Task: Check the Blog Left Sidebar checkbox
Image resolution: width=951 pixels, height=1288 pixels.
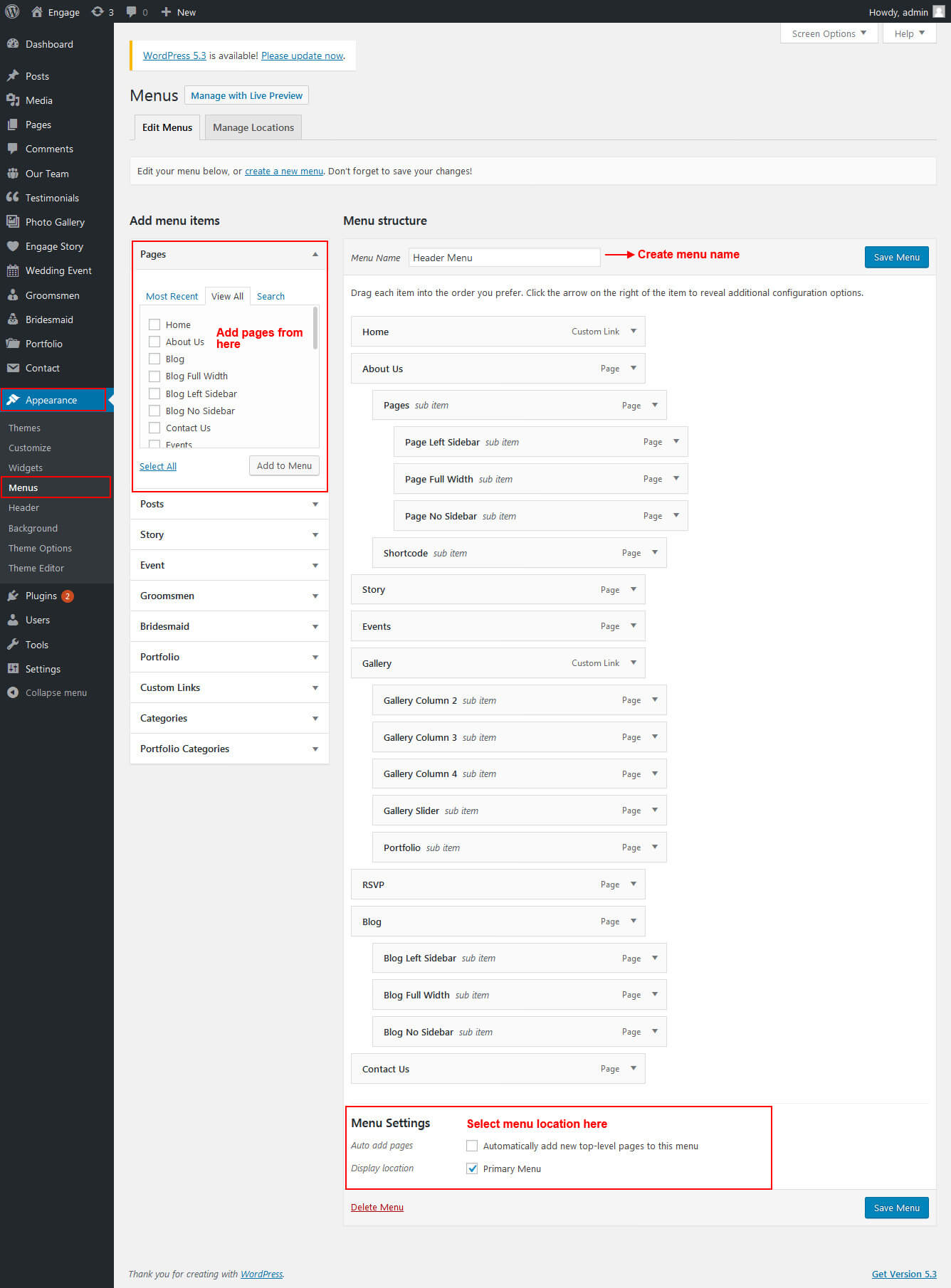Action: (x=154, y=394)
